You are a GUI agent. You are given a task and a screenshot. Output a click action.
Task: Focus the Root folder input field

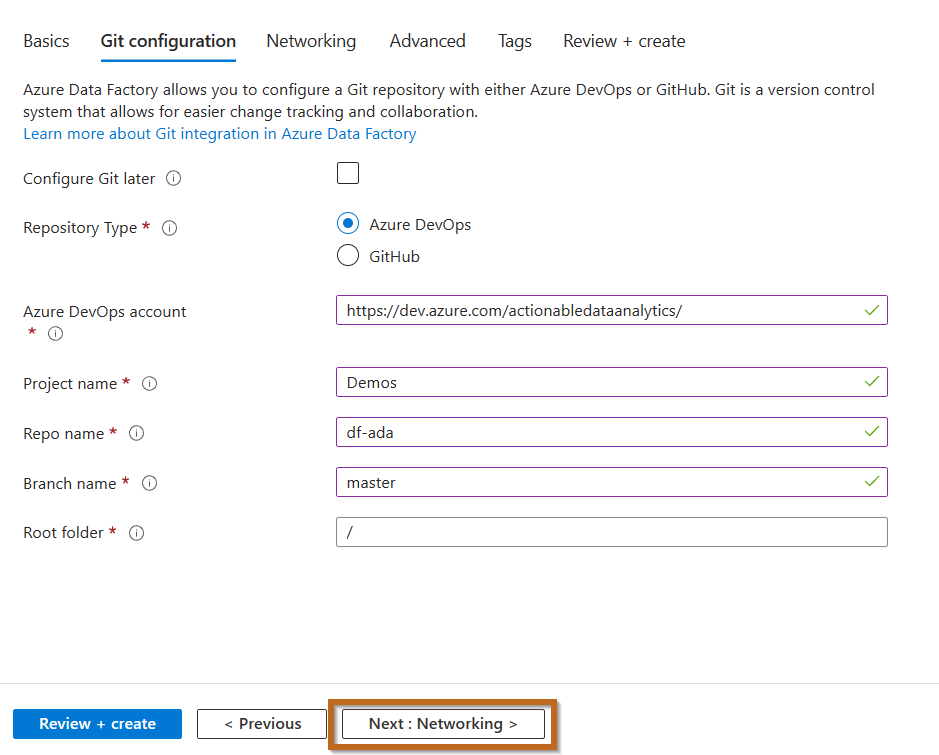coord(612,532)
